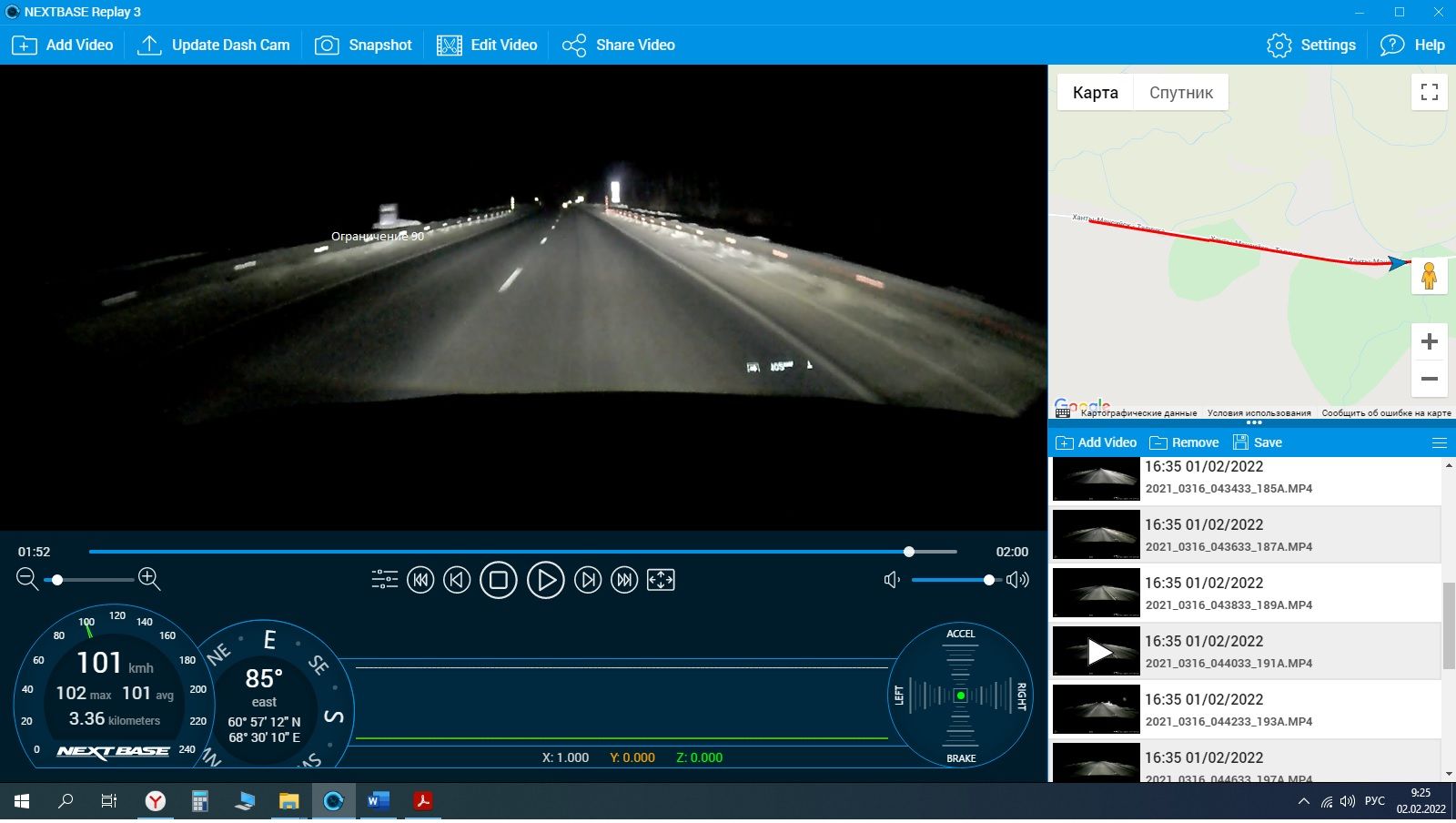The image size is (1456, 823).
Task: Open video adjustment sliders icon
Action: pos(384,580)
